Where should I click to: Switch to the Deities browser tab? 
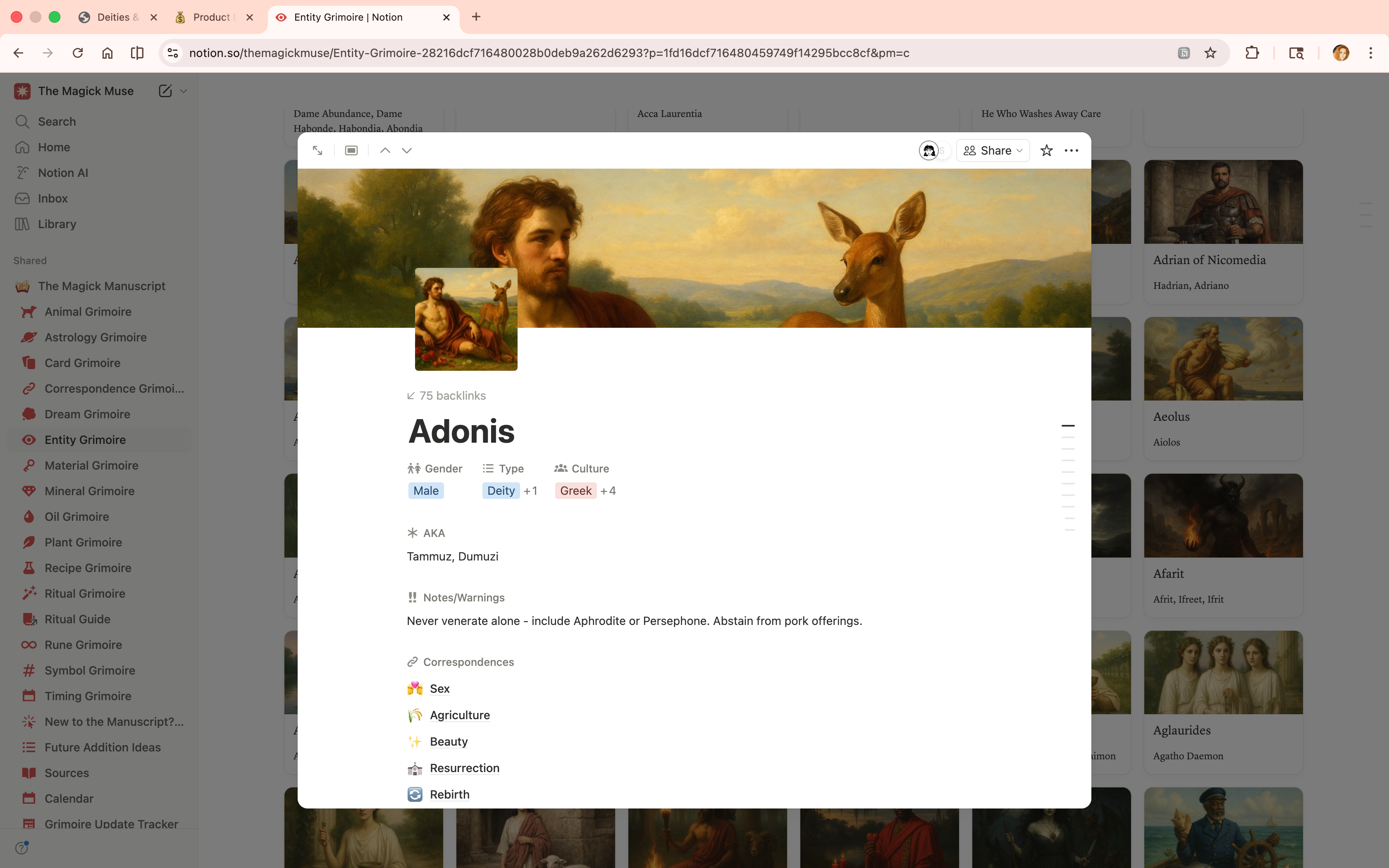(118, 17)
